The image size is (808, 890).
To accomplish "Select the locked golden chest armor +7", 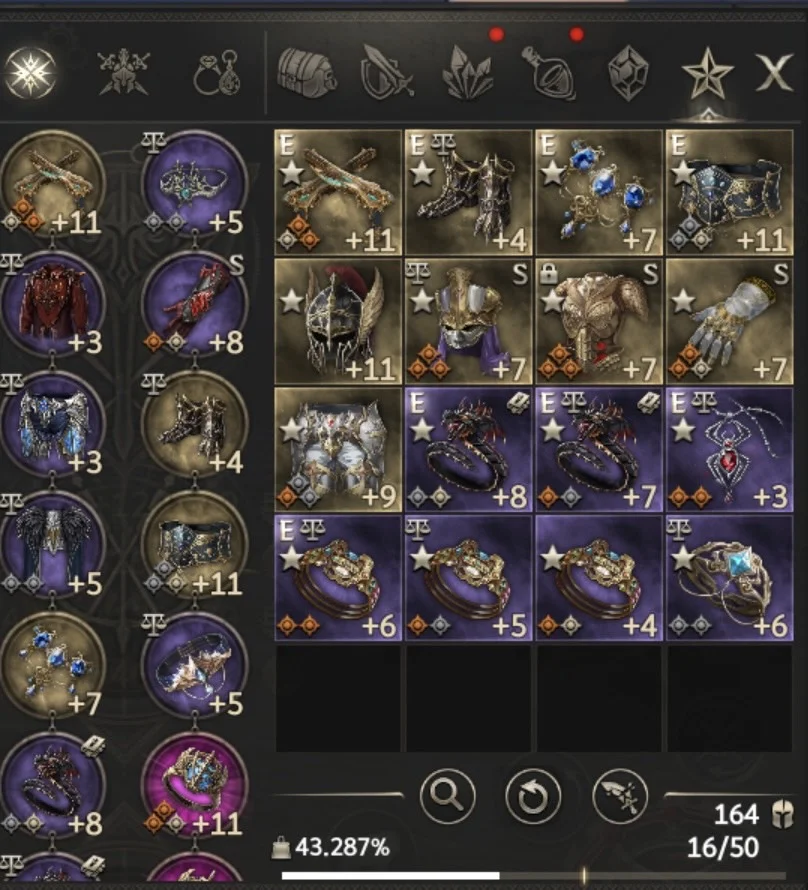I will 599,321.
